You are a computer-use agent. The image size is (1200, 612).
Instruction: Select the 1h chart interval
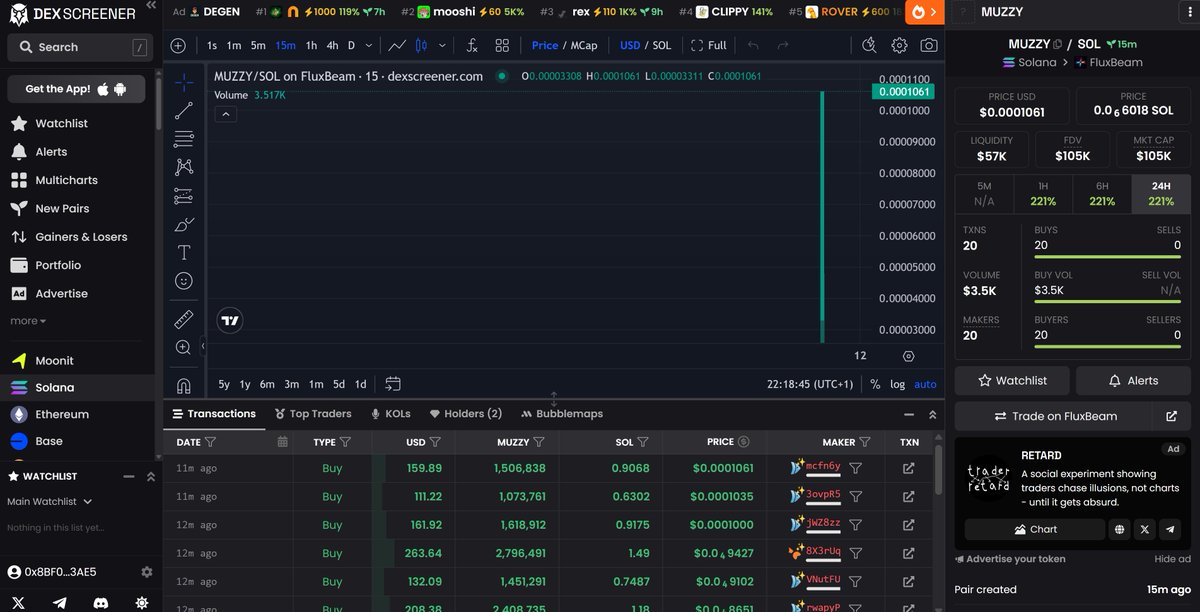tap(311, 45)
